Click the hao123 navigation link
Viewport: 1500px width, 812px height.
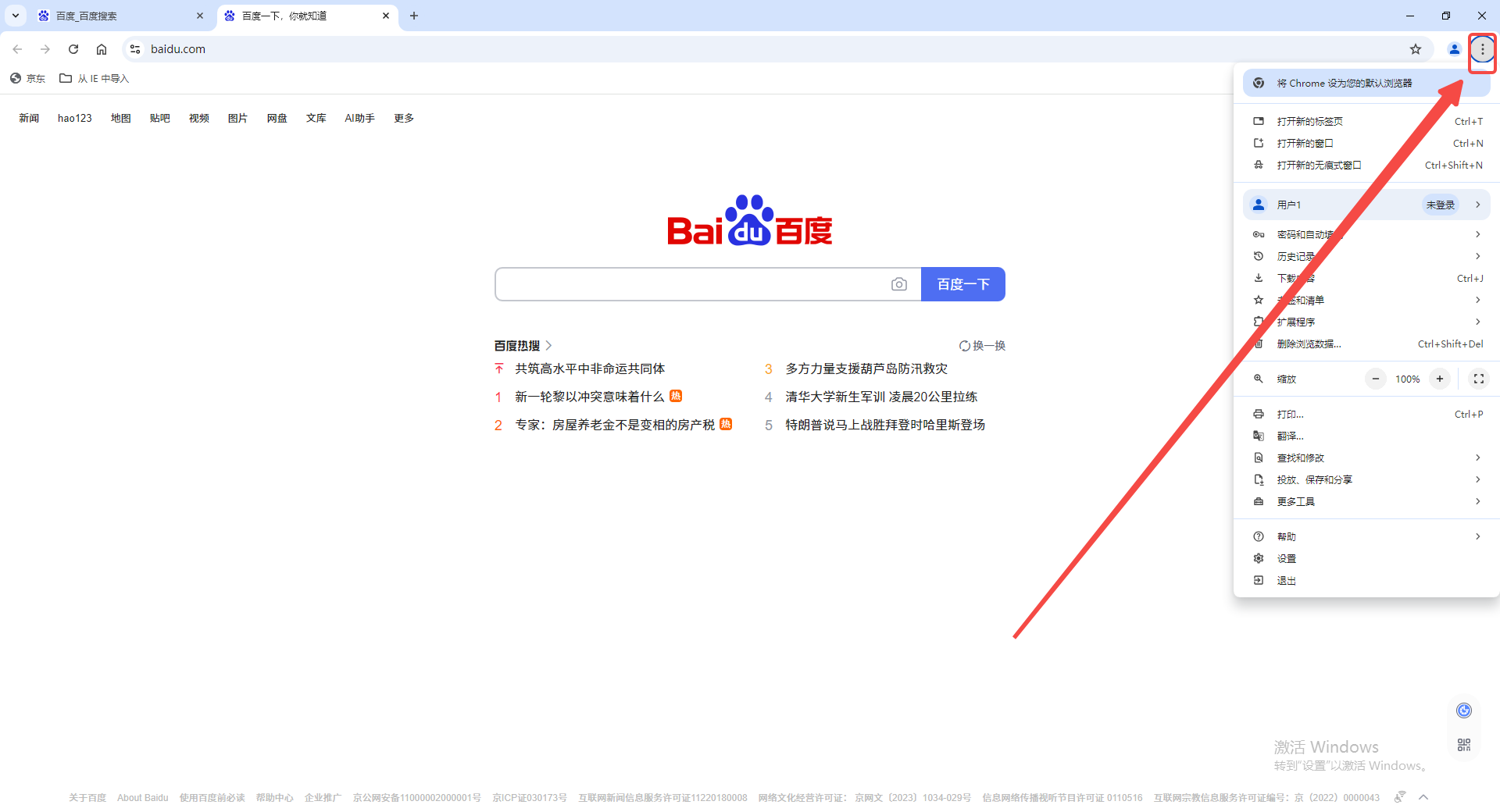point(75,118)
